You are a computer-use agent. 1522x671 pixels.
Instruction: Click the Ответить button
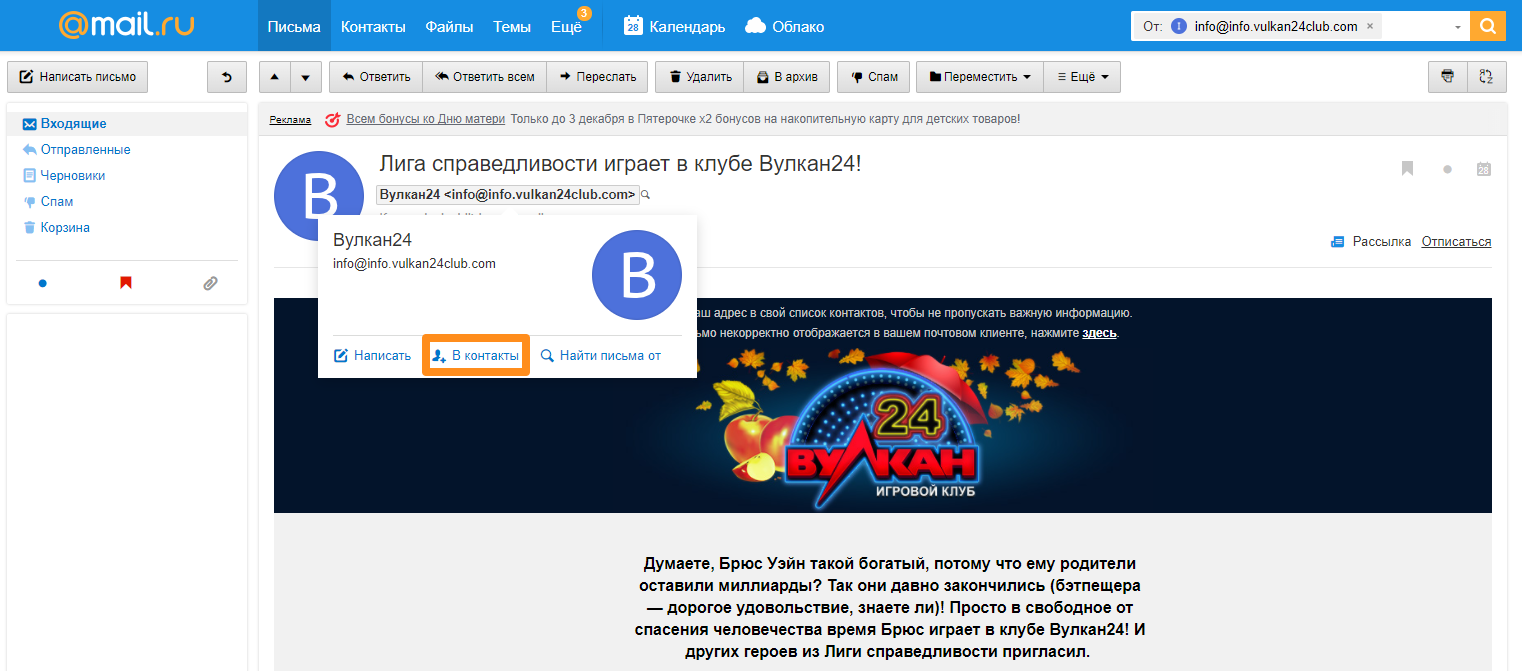coord(376,77)
